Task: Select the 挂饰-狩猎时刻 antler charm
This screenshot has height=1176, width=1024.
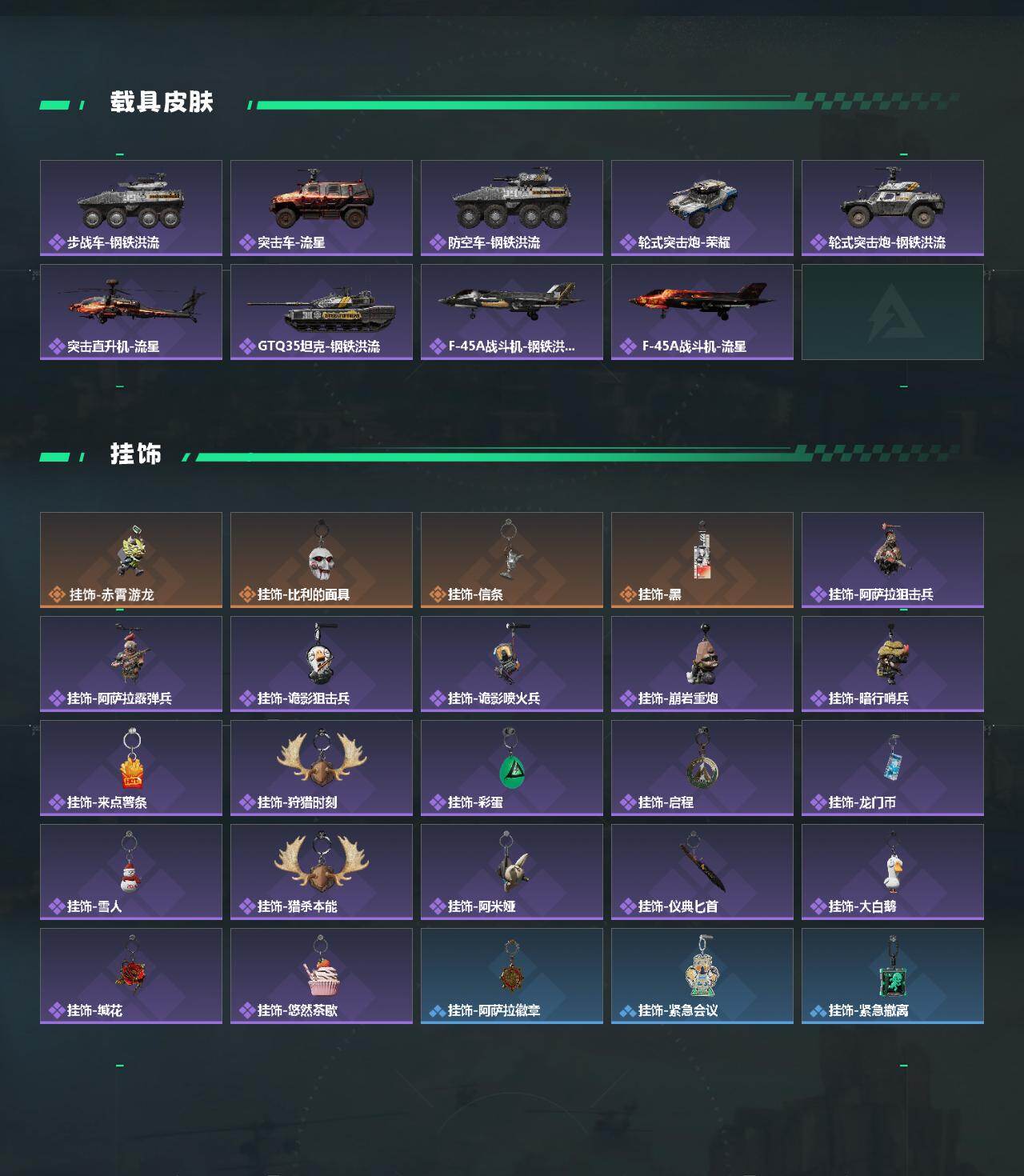Action: 322,768
